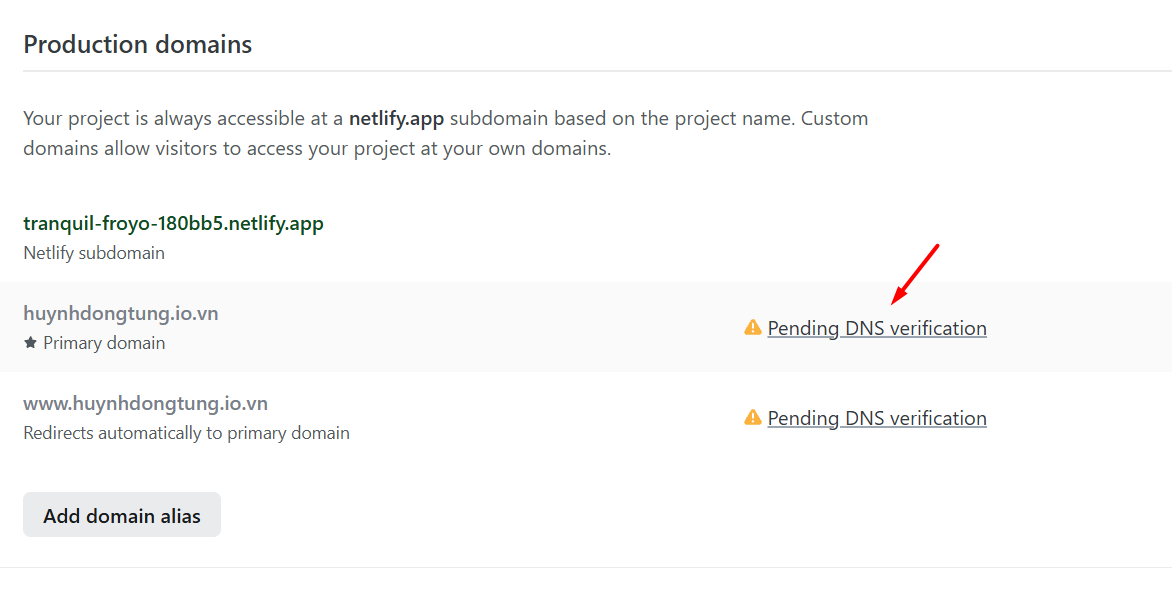Click the Redirects automatically to primary domain text
The width and height of the screenshot is (1172, 608).
click(x=186, y=432)
